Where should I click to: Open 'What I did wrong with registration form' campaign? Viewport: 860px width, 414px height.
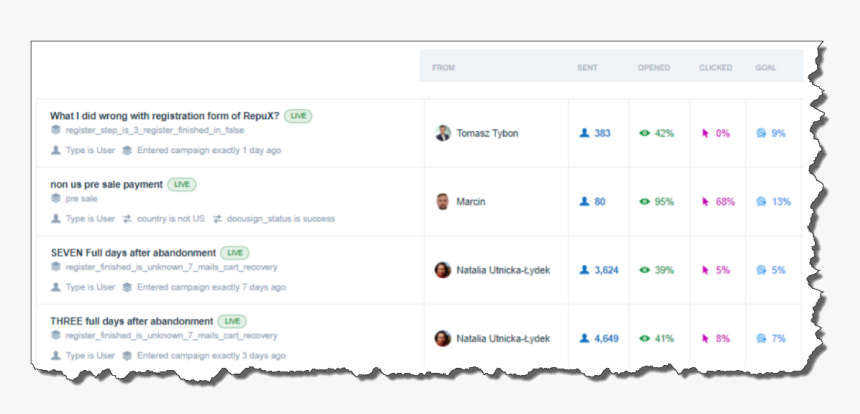pos(165,116)
